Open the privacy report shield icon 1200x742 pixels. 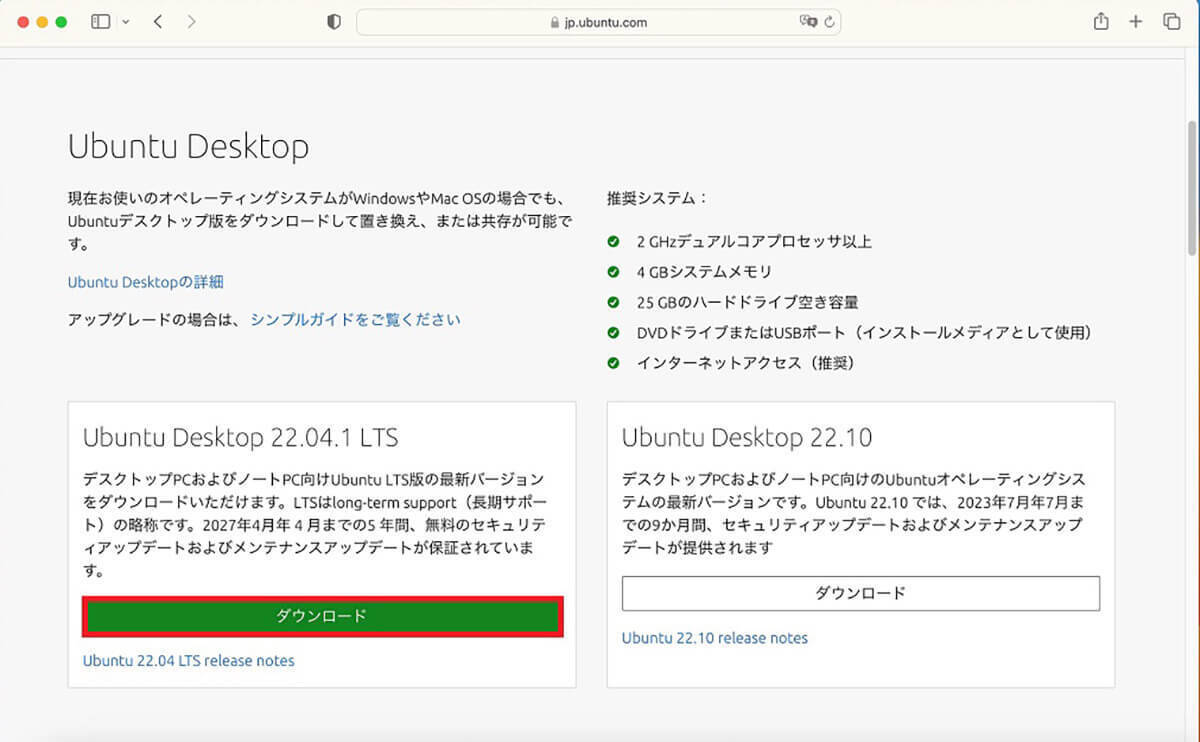334,22
